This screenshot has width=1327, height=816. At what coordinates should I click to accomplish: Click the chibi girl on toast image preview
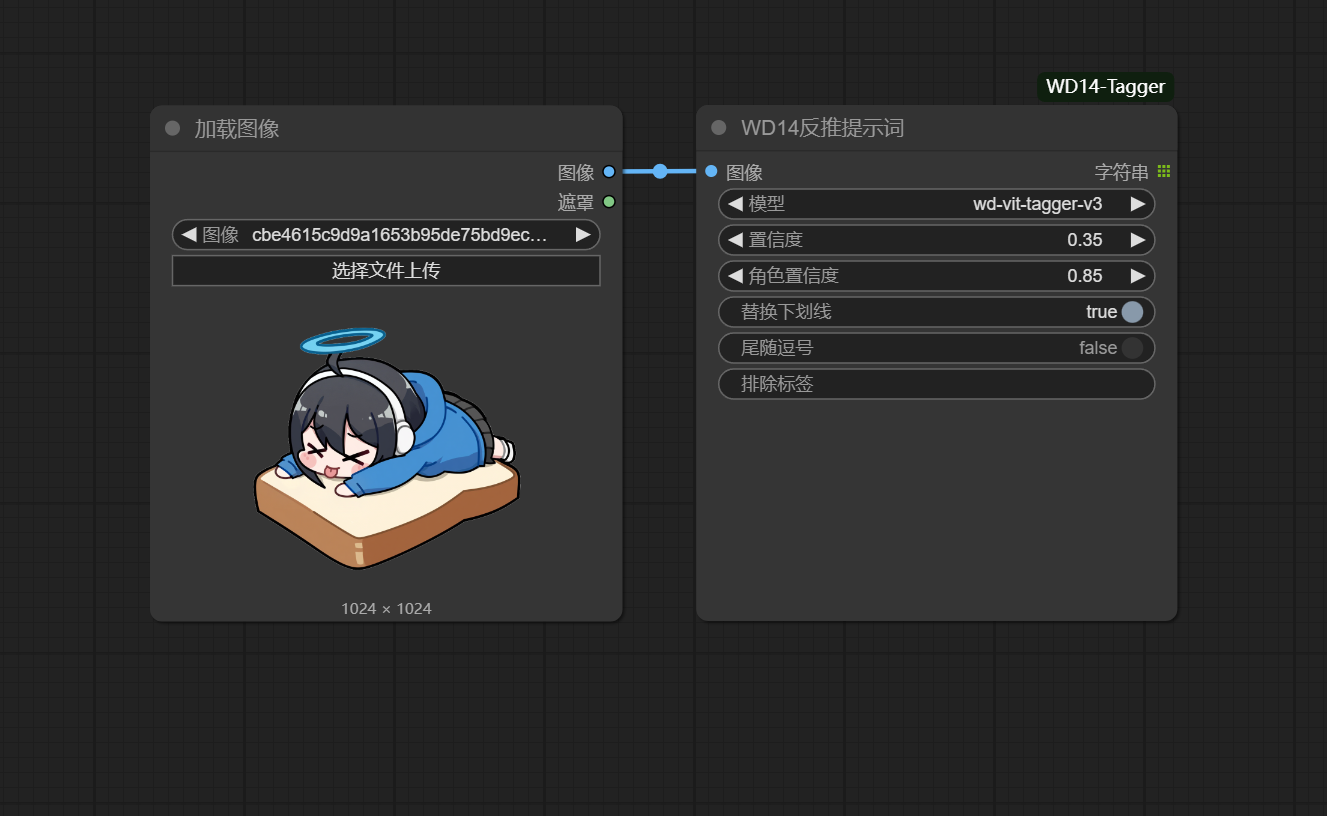pyautogui.click(x=386, y=448)
